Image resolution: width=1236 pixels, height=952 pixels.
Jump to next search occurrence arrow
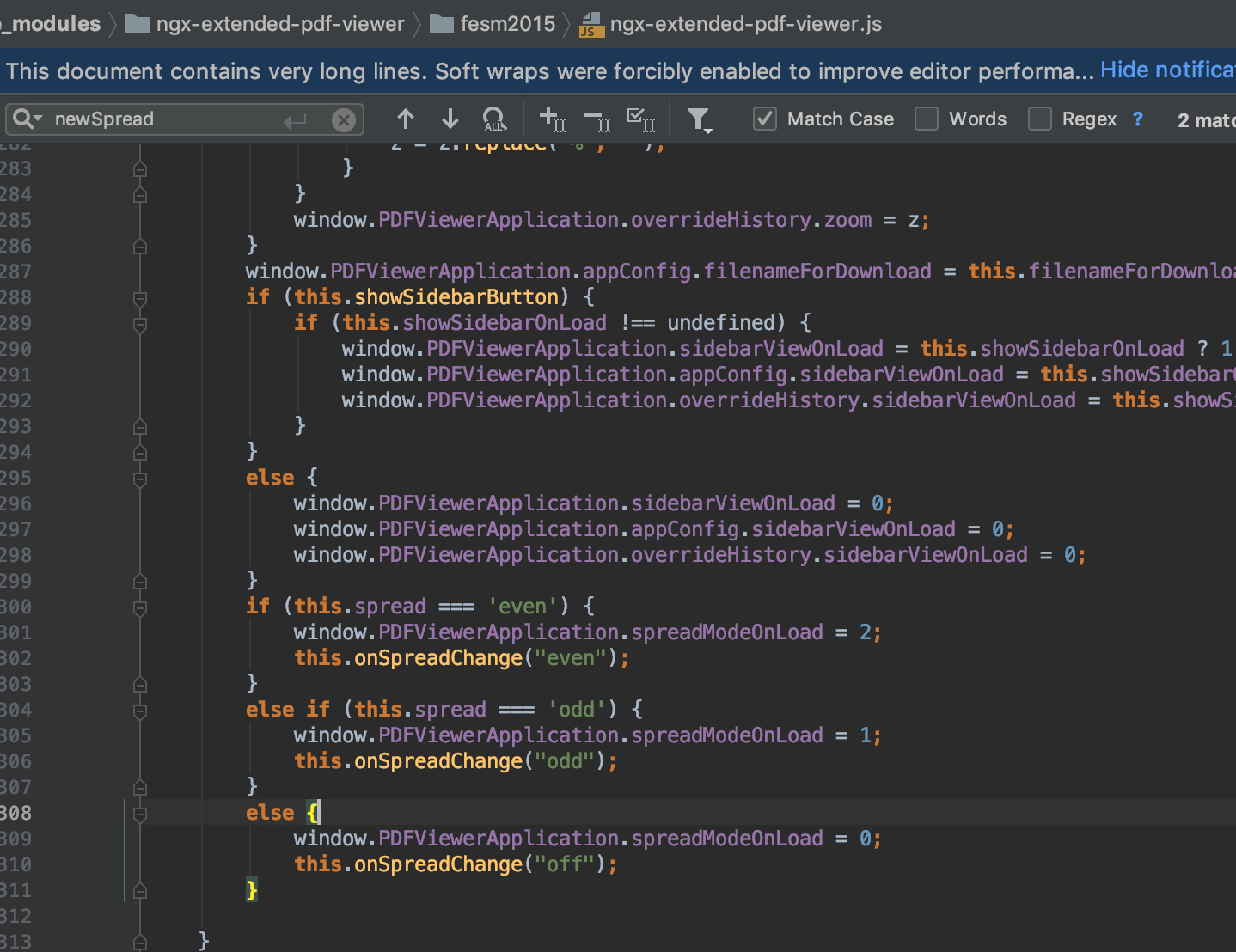point(450,119)
